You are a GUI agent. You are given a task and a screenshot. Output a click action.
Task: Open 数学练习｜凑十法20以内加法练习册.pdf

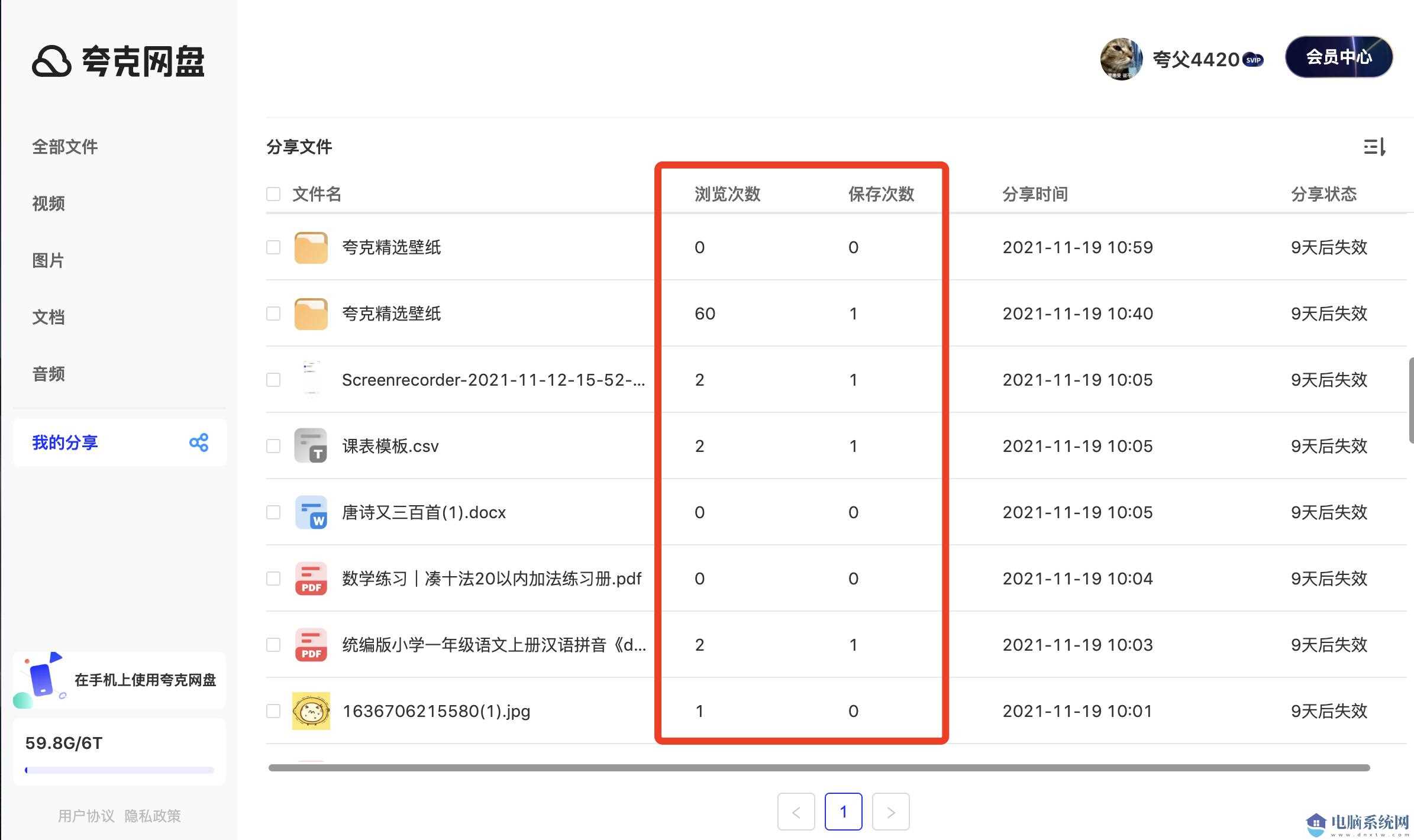(492, 579)
